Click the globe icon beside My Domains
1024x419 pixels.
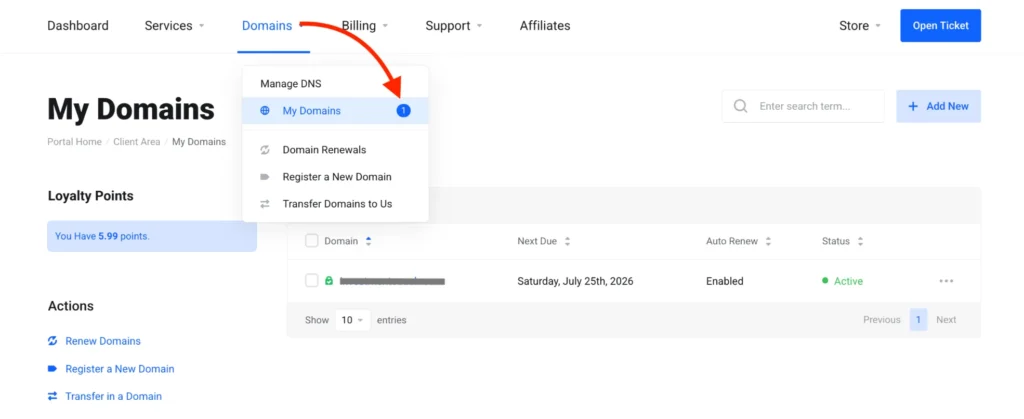[264, 111]
